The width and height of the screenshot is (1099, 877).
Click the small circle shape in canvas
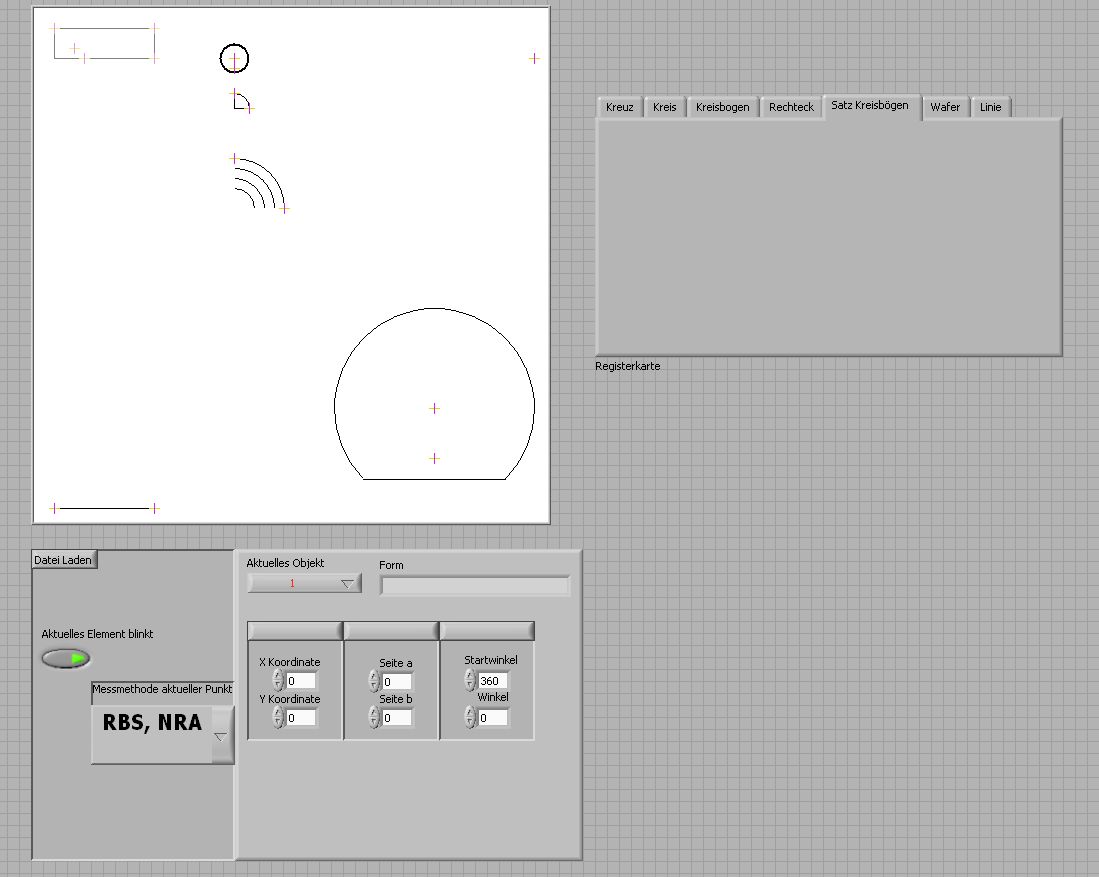point(234,58)
